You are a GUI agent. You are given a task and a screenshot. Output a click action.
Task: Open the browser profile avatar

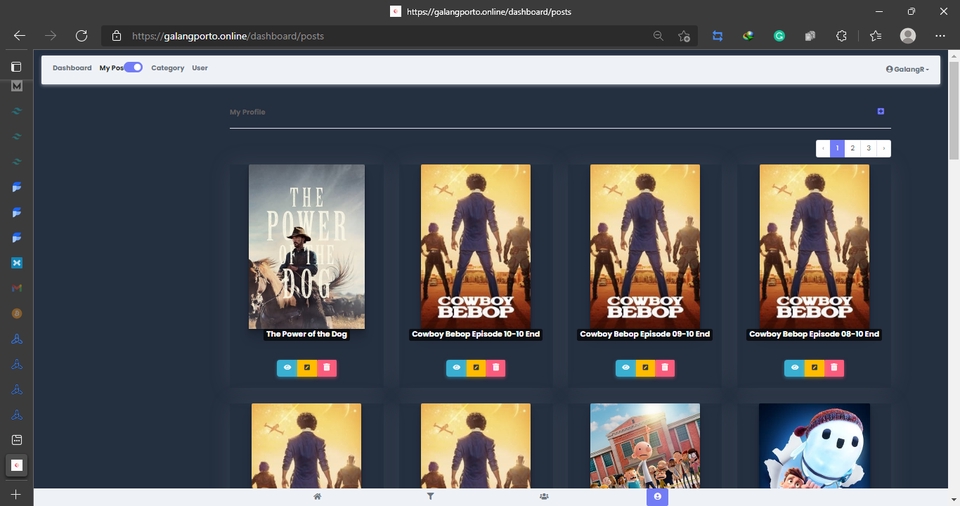tap(908, 36)
